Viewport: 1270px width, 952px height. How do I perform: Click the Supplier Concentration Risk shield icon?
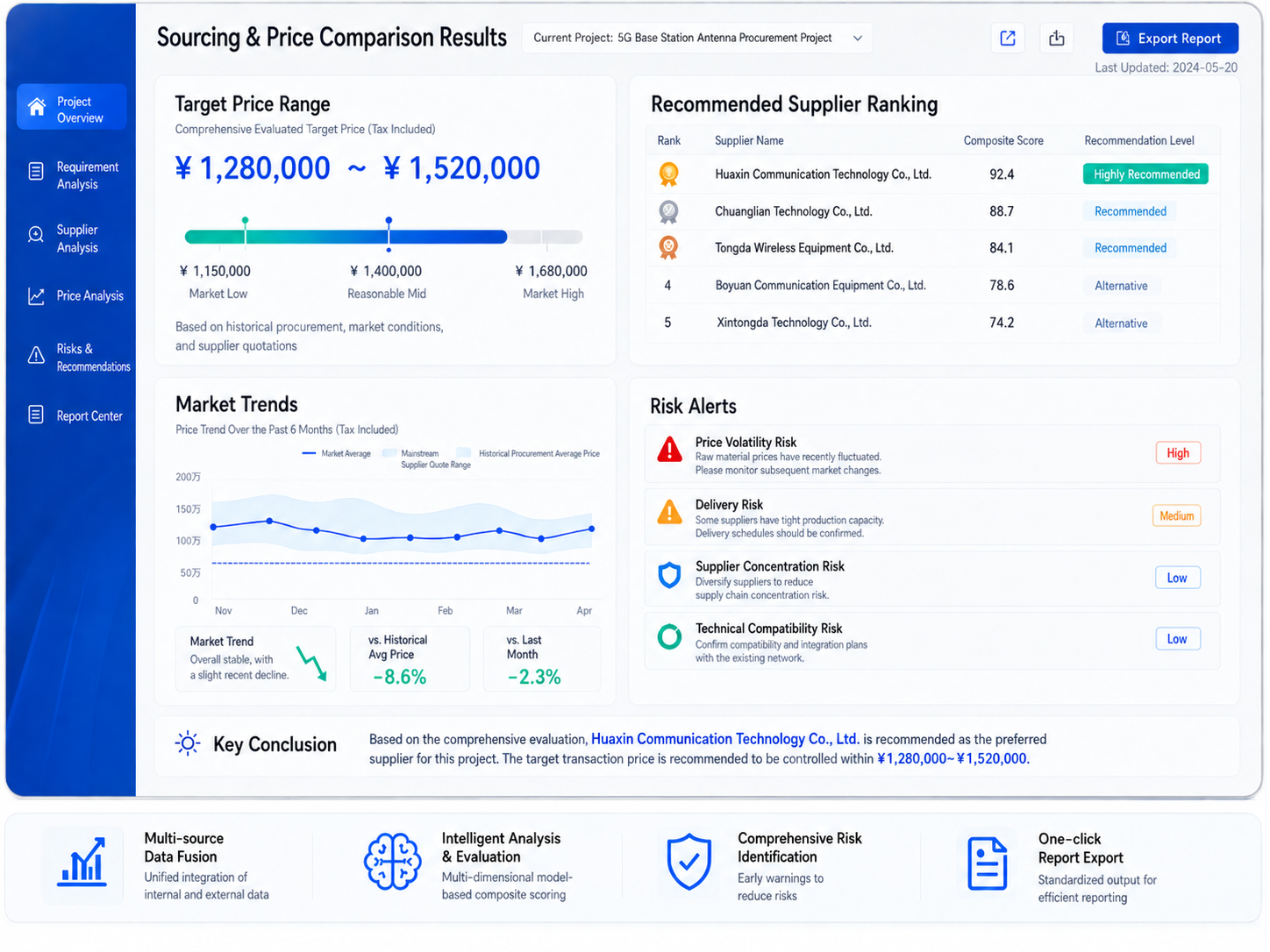(670, 575)
